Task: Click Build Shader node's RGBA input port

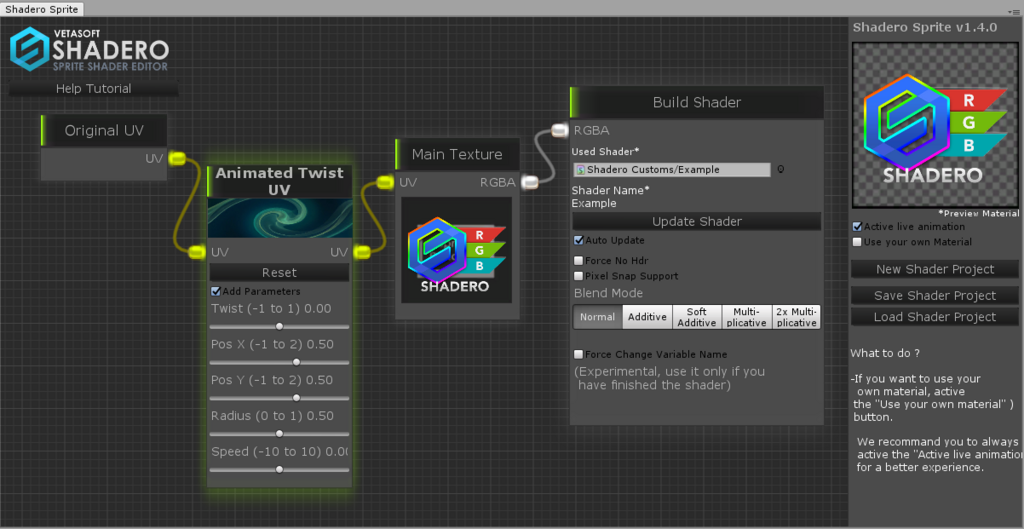Action: point(560,130)
